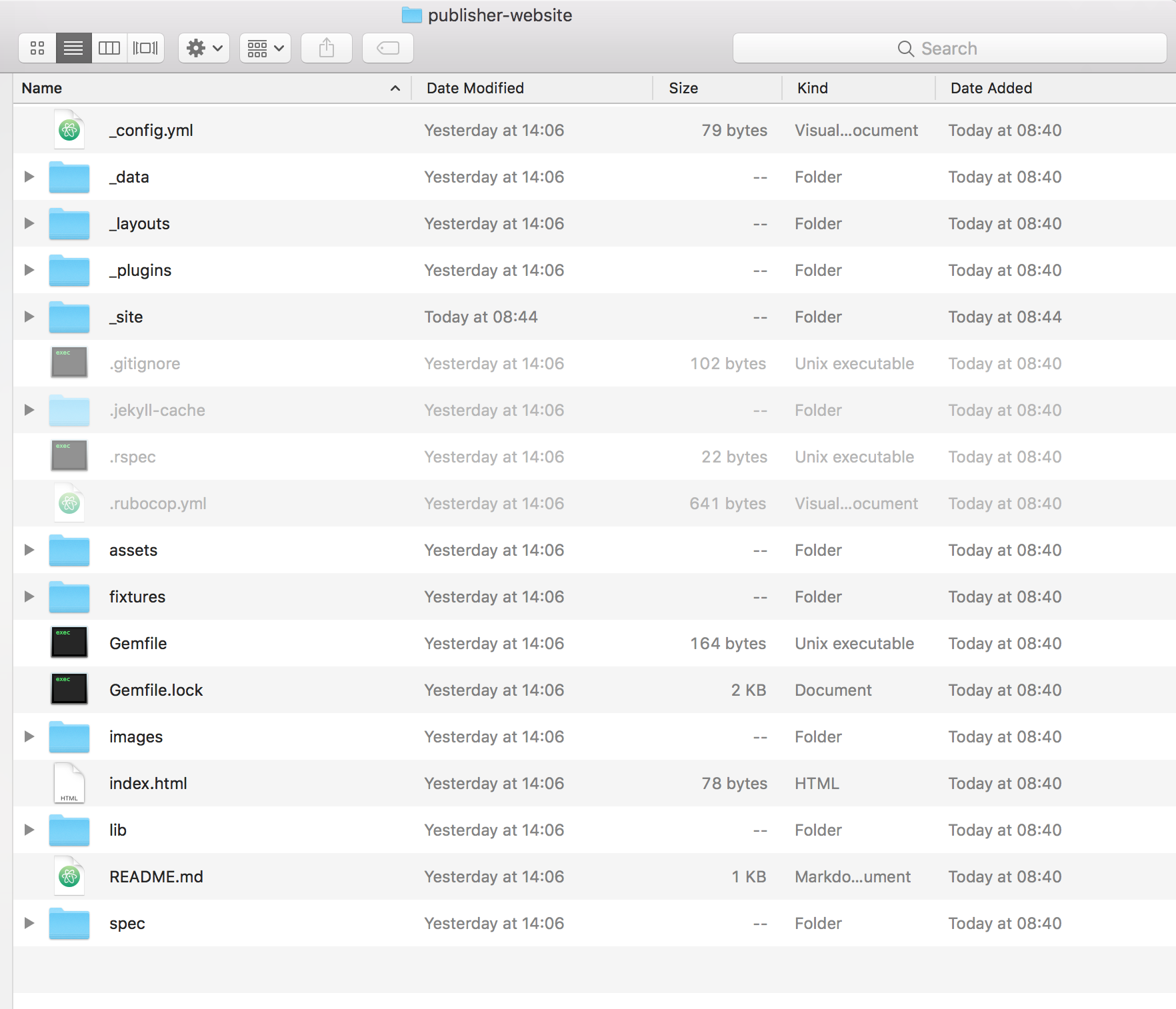Sort by the Kind column header

coord(859,88)
